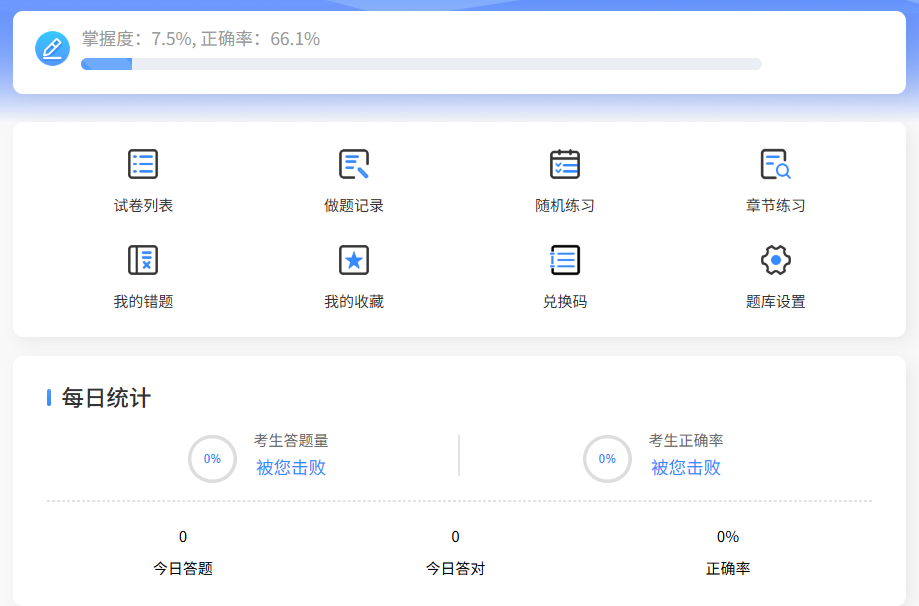
Task: Open the 我的收藏 star icon
Action: 354,260
